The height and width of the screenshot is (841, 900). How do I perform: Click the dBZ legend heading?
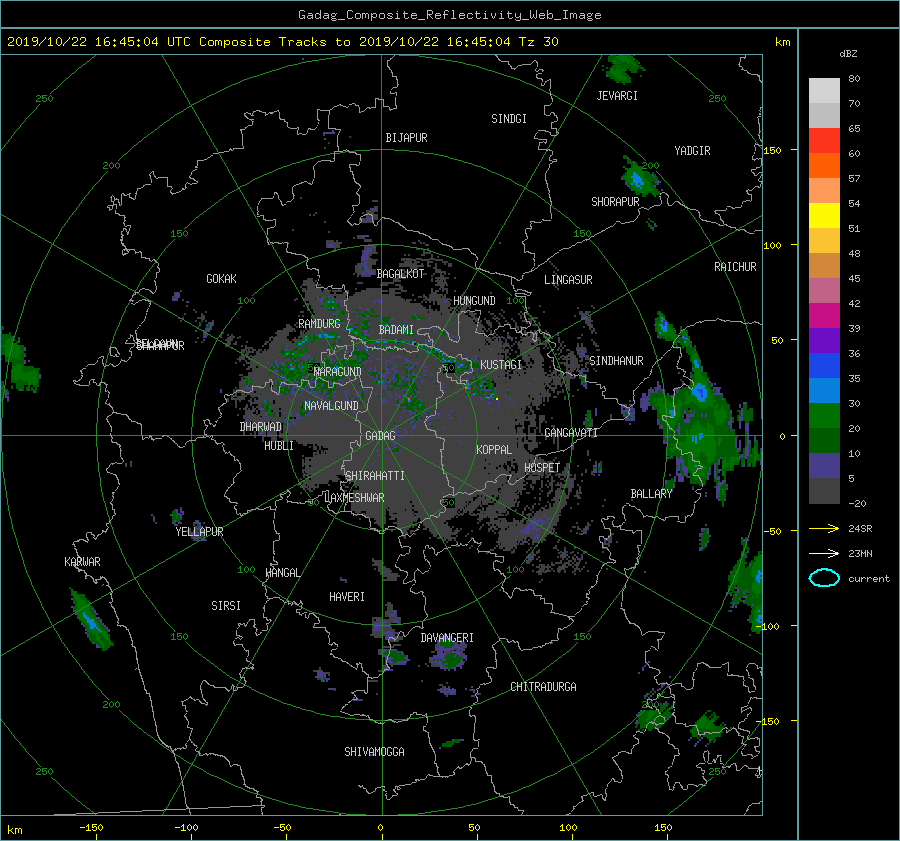click(x=848, y=54)
